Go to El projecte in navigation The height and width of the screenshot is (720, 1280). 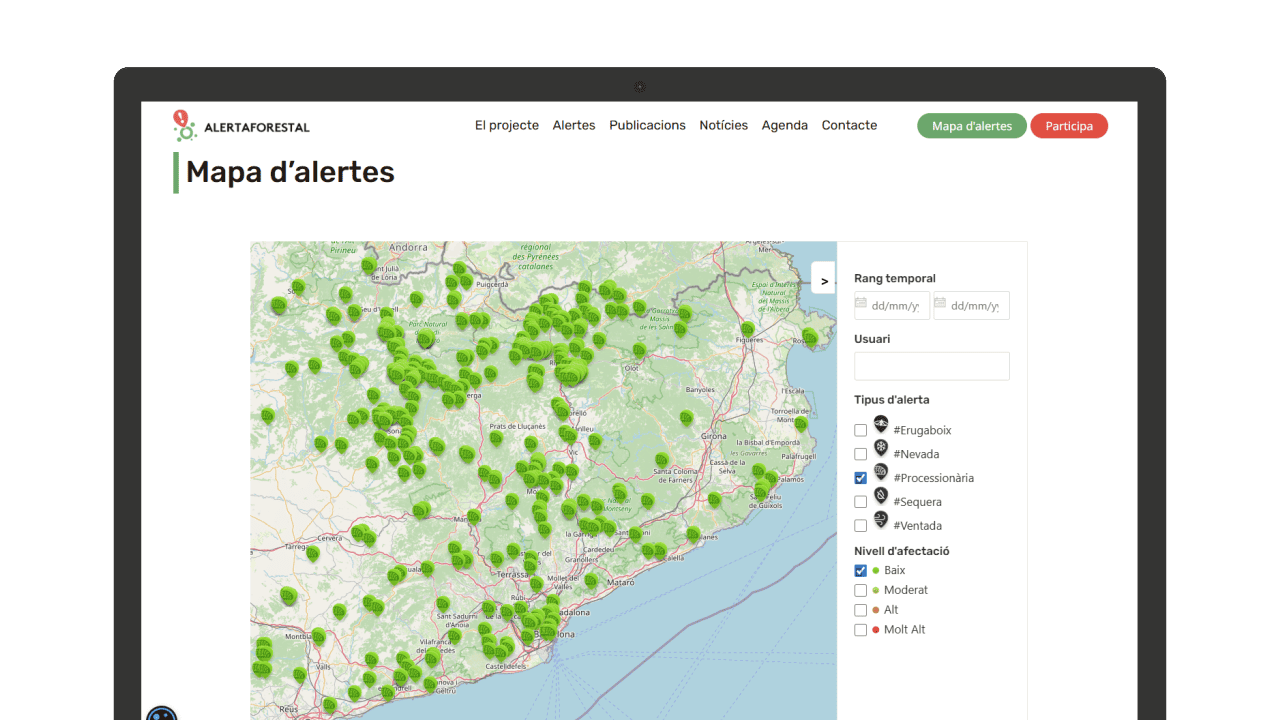coord(506,126)
